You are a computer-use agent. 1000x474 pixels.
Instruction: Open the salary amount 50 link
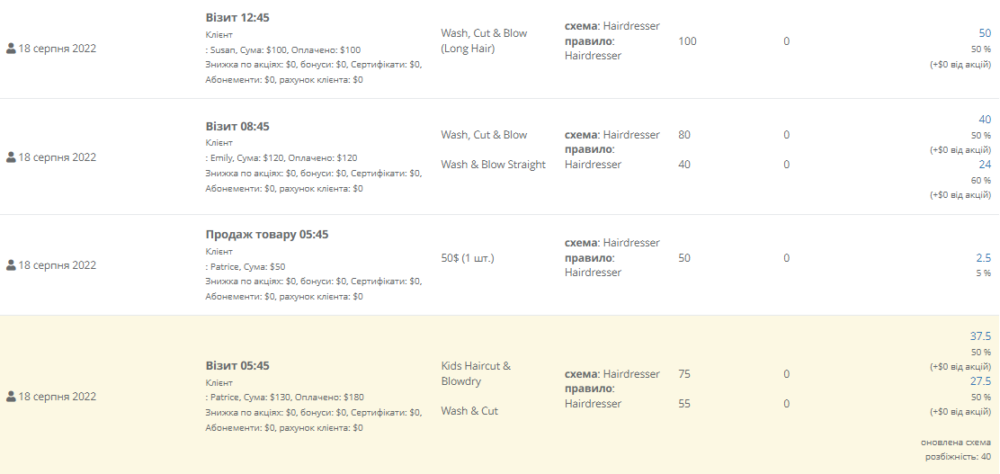pos(985,33)
